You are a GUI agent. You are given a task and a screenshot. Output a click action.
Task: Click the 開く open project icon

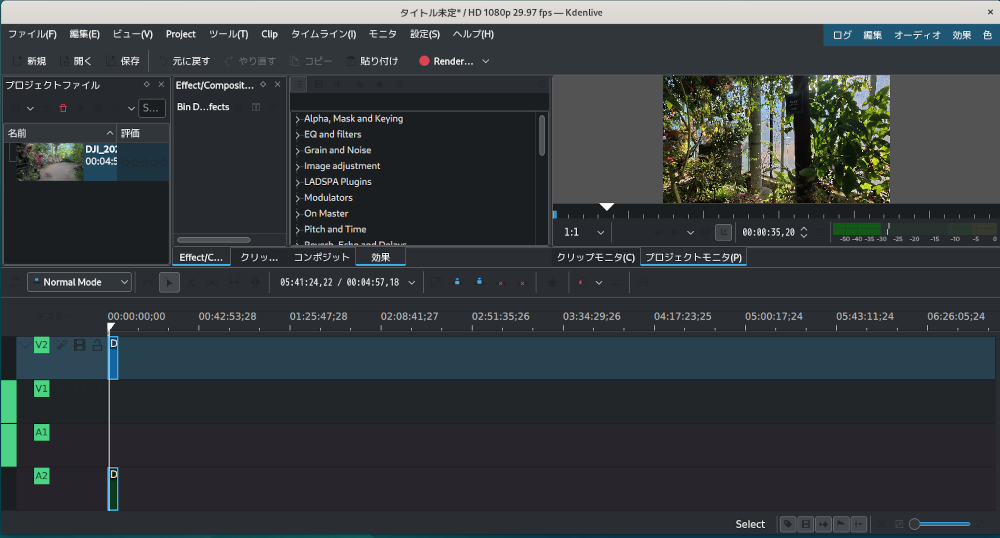[64, 61]
